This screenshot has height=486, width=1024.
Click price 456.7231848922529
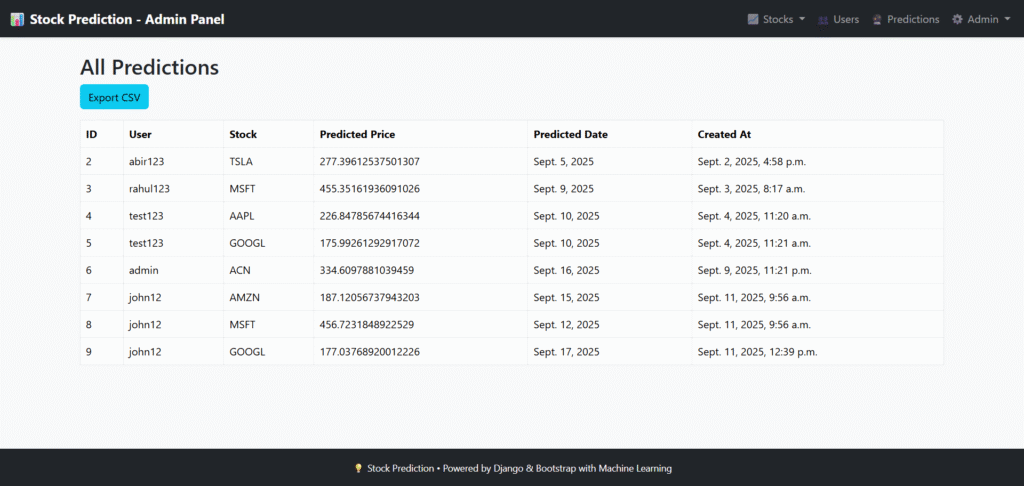366,324
